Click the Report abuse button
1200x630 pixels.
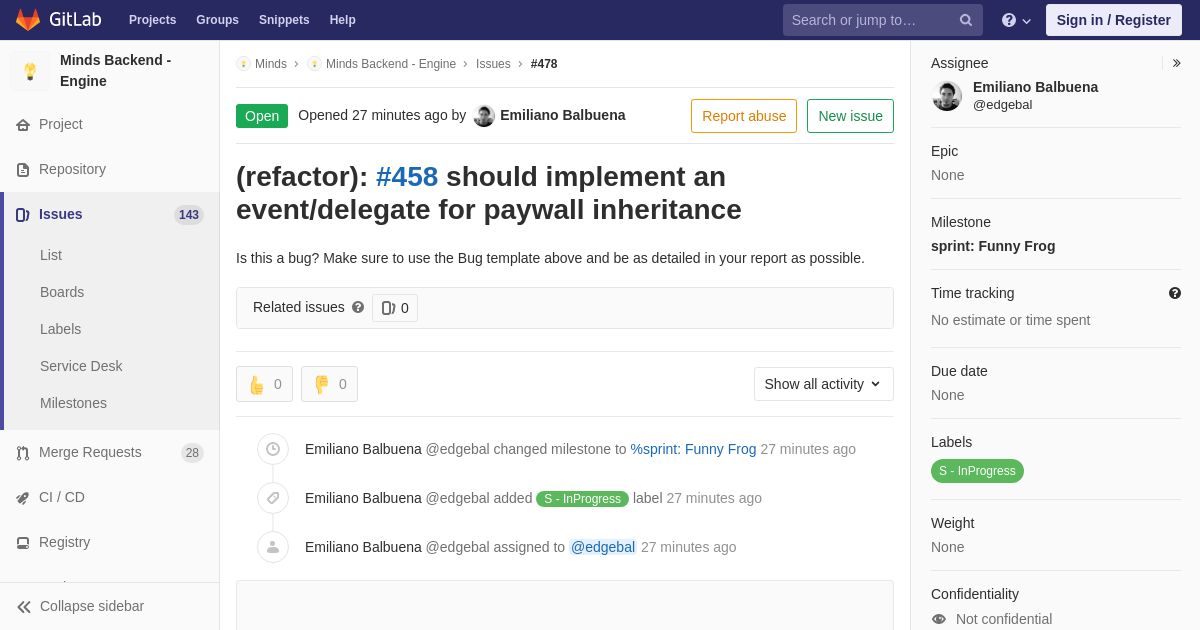tap(744, 116)
